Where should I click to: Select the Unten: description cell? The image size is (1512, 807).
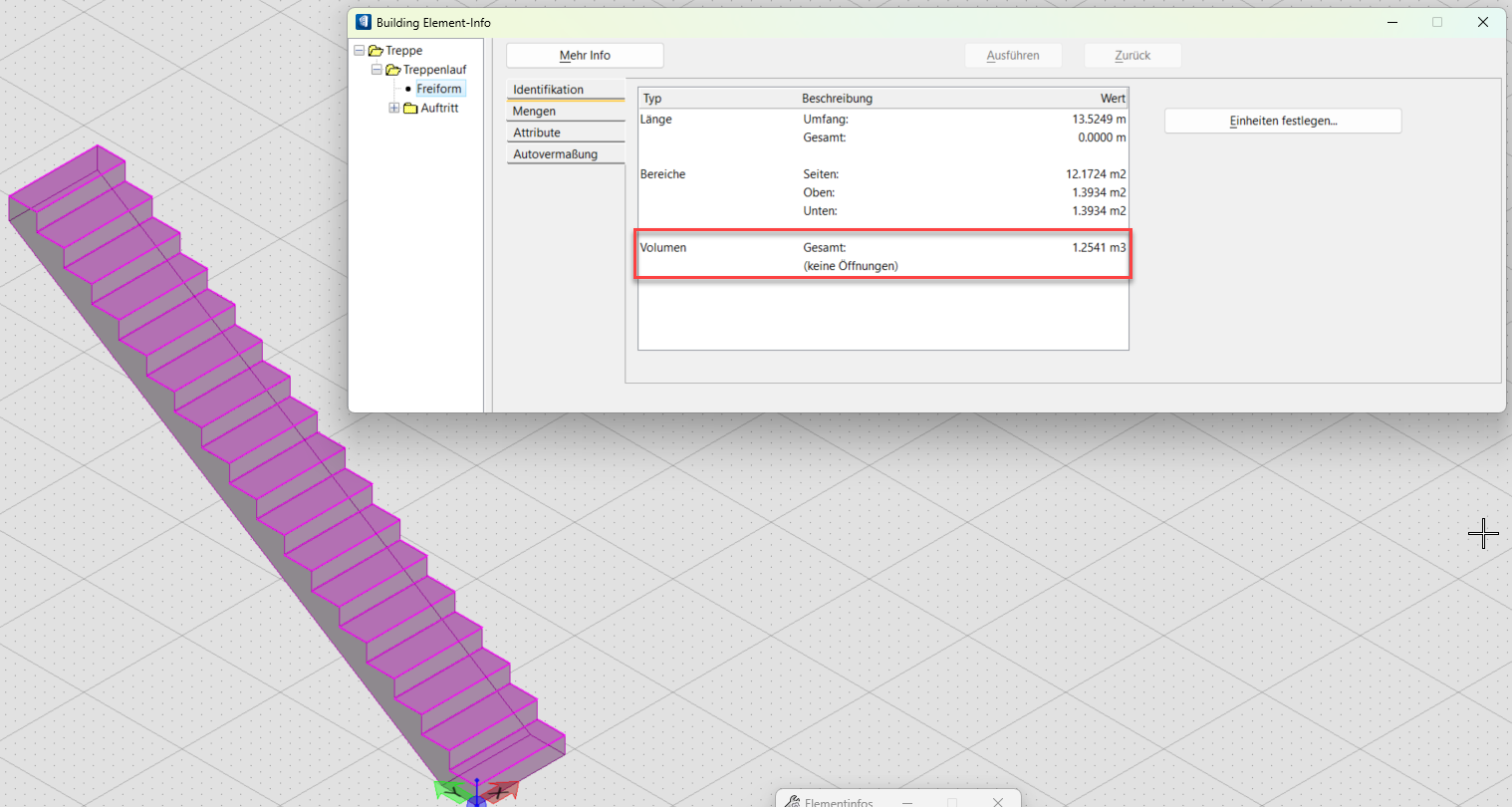(x=820, y=211)
